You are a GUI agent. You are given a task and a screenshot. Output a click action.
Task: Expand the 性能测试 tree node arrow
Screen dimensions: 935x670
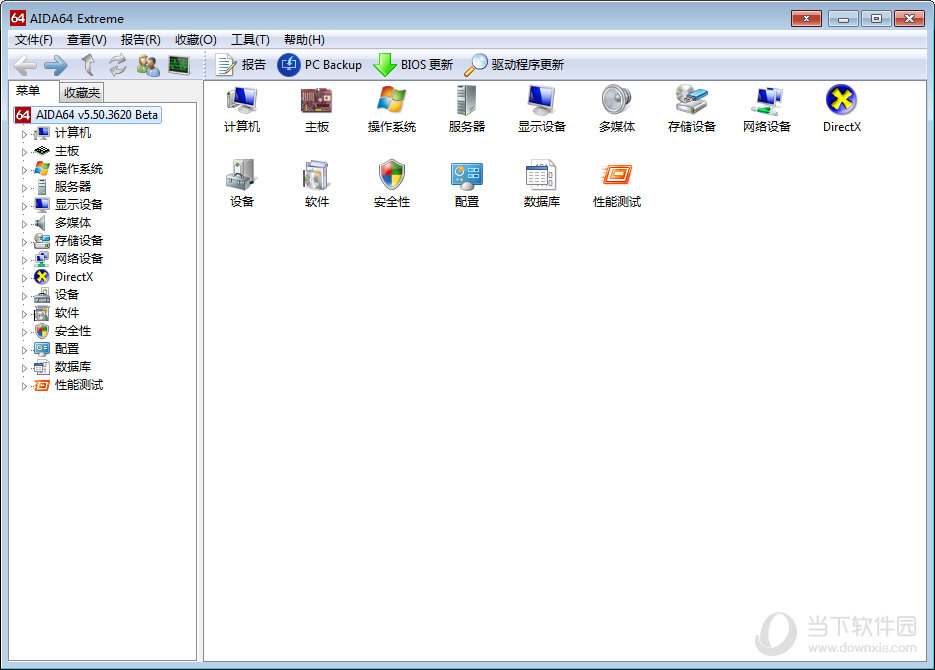pyautogui.click(x=25, y=386)
